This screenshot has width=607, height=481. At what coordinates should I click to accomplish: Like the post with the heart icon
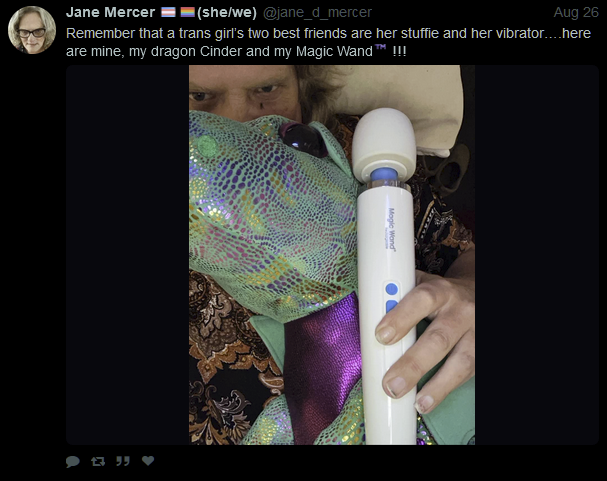pos(148,460)
